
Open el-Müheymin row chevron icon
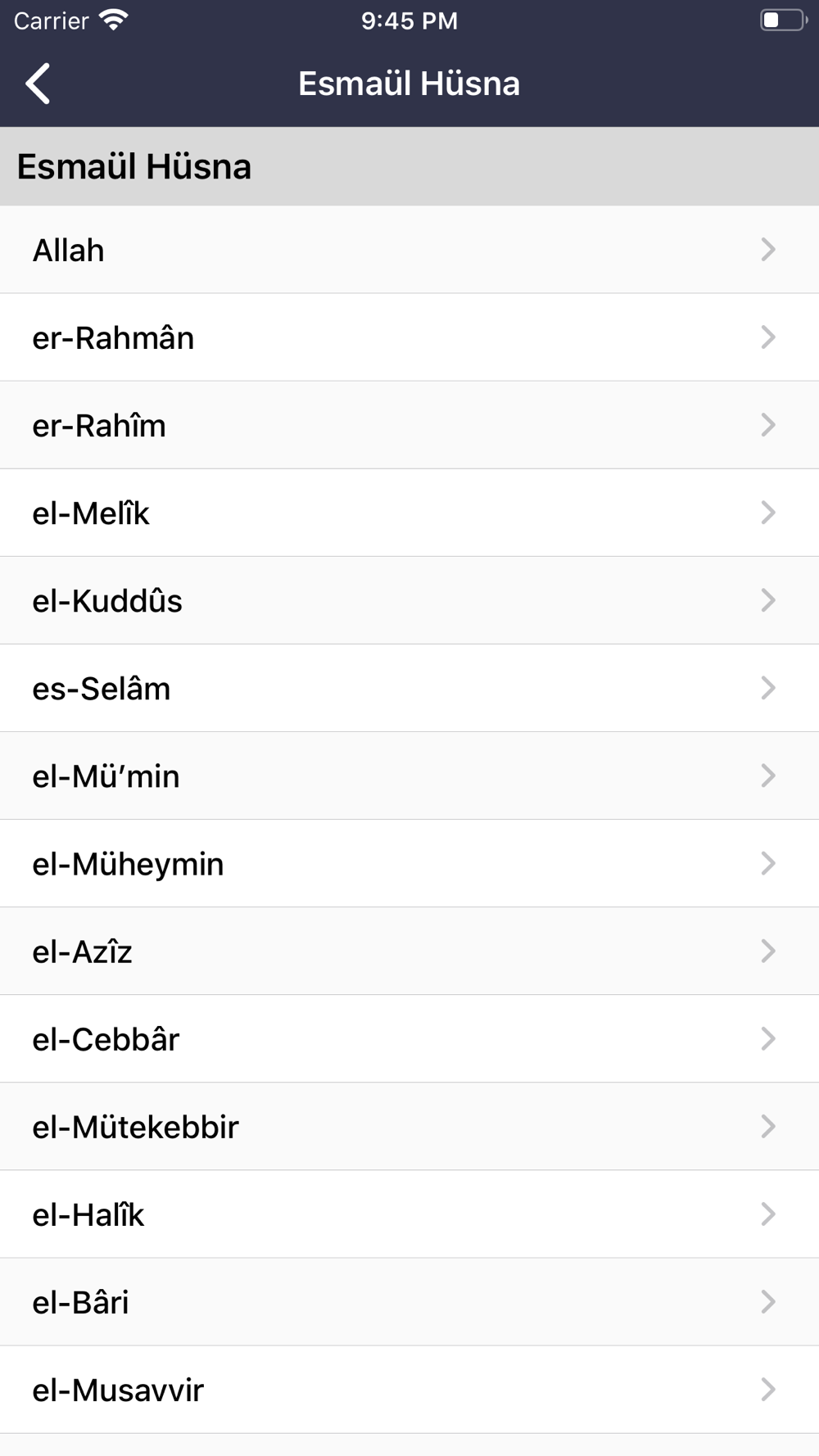(x=767, y=863)
